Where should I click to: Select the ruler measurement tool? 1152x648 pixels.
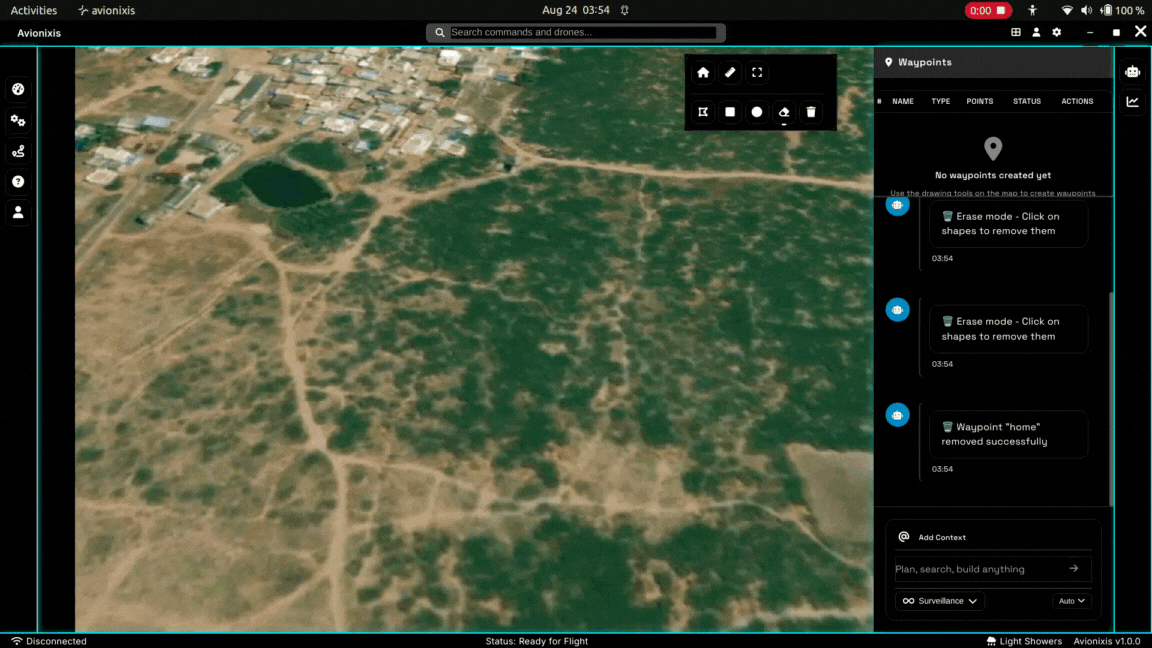[x=730, y=73]
